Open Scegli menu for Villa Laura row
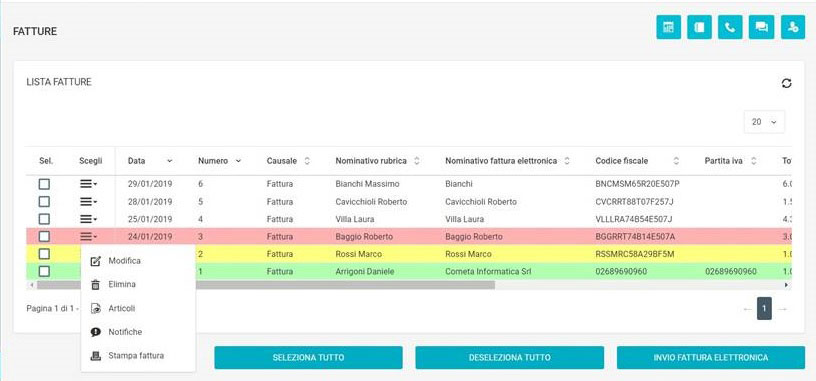 point(88,219)
